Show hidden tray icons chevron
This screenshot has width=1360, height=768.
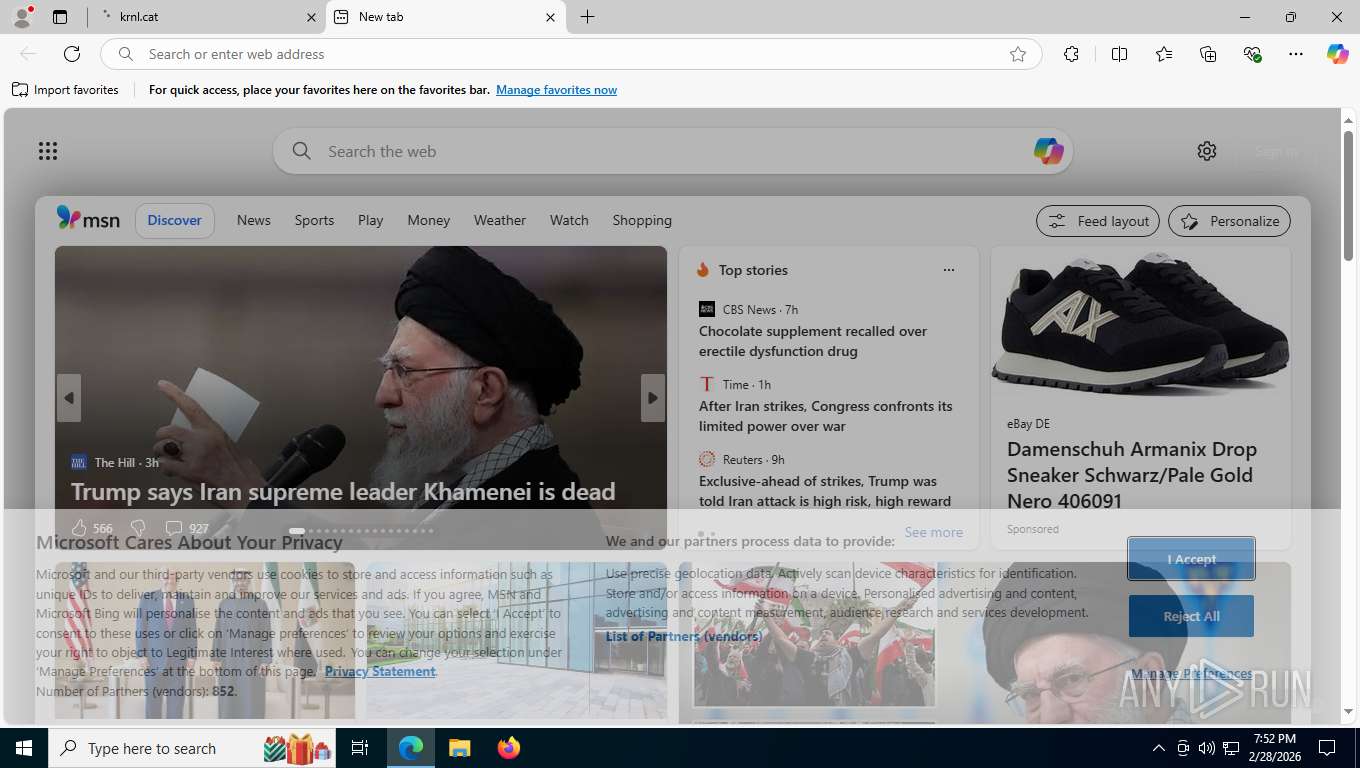coord(1159,748)
